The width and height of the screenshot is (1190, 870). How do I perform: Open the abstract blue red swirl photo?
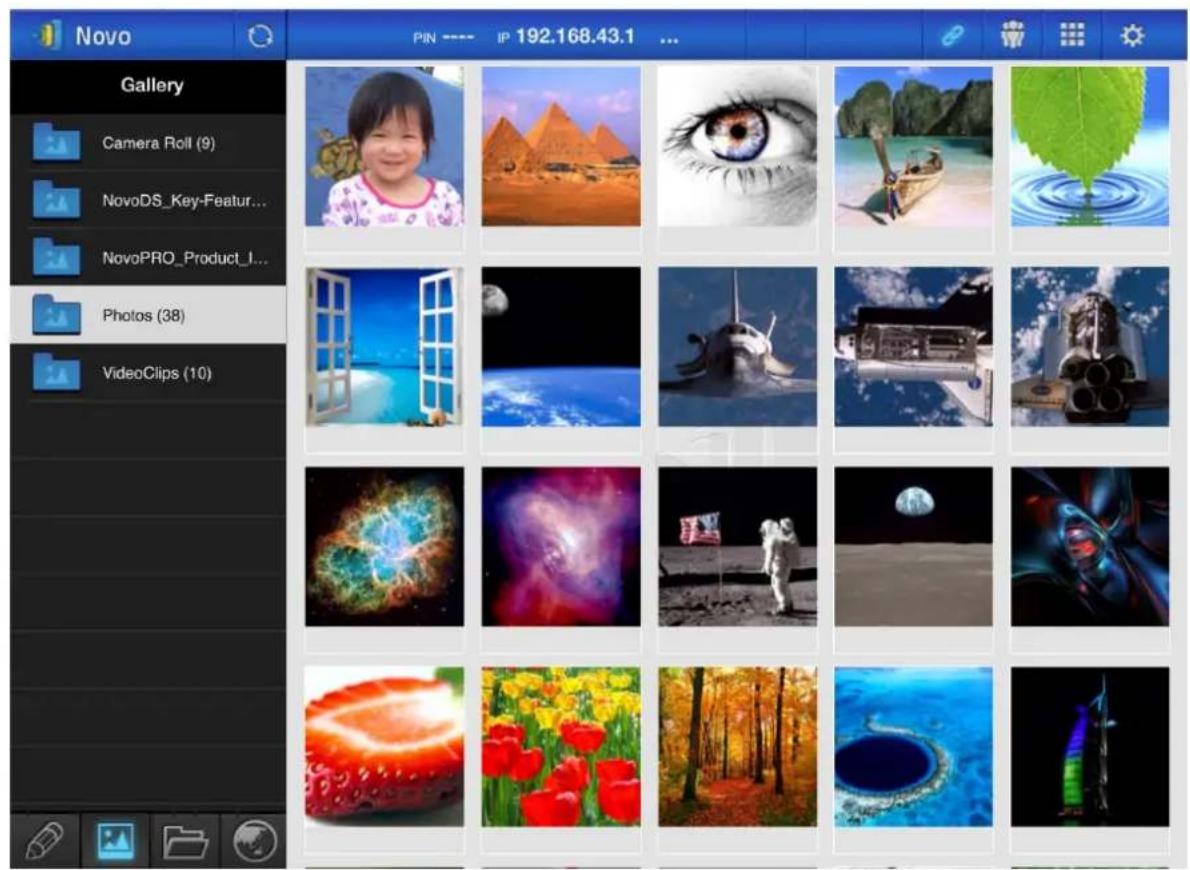(x=1090, y=547)
